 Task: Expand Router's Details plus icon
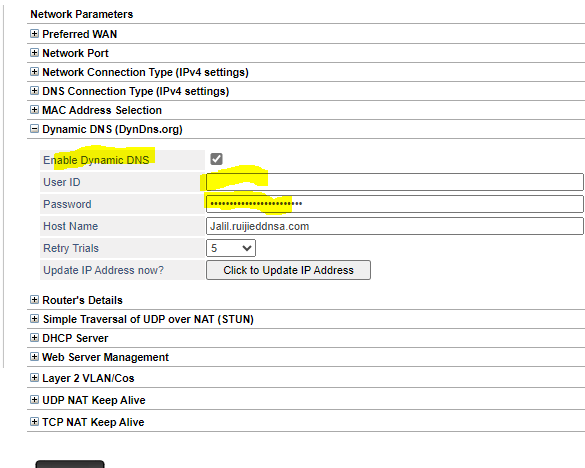[34, 300]
